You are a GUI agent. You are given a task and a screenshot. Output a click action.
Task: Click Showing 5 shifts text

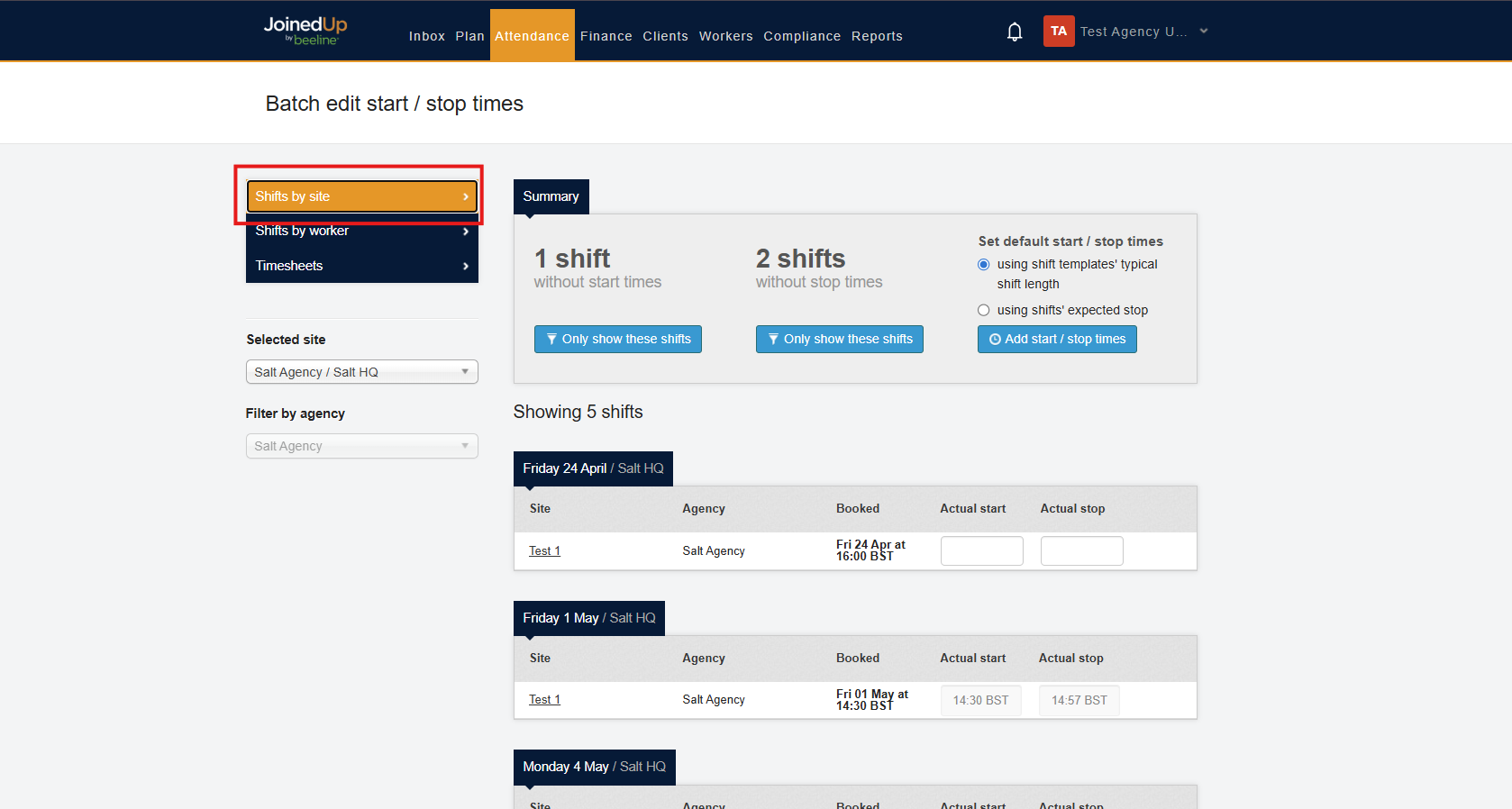click(x=578, y=412)
